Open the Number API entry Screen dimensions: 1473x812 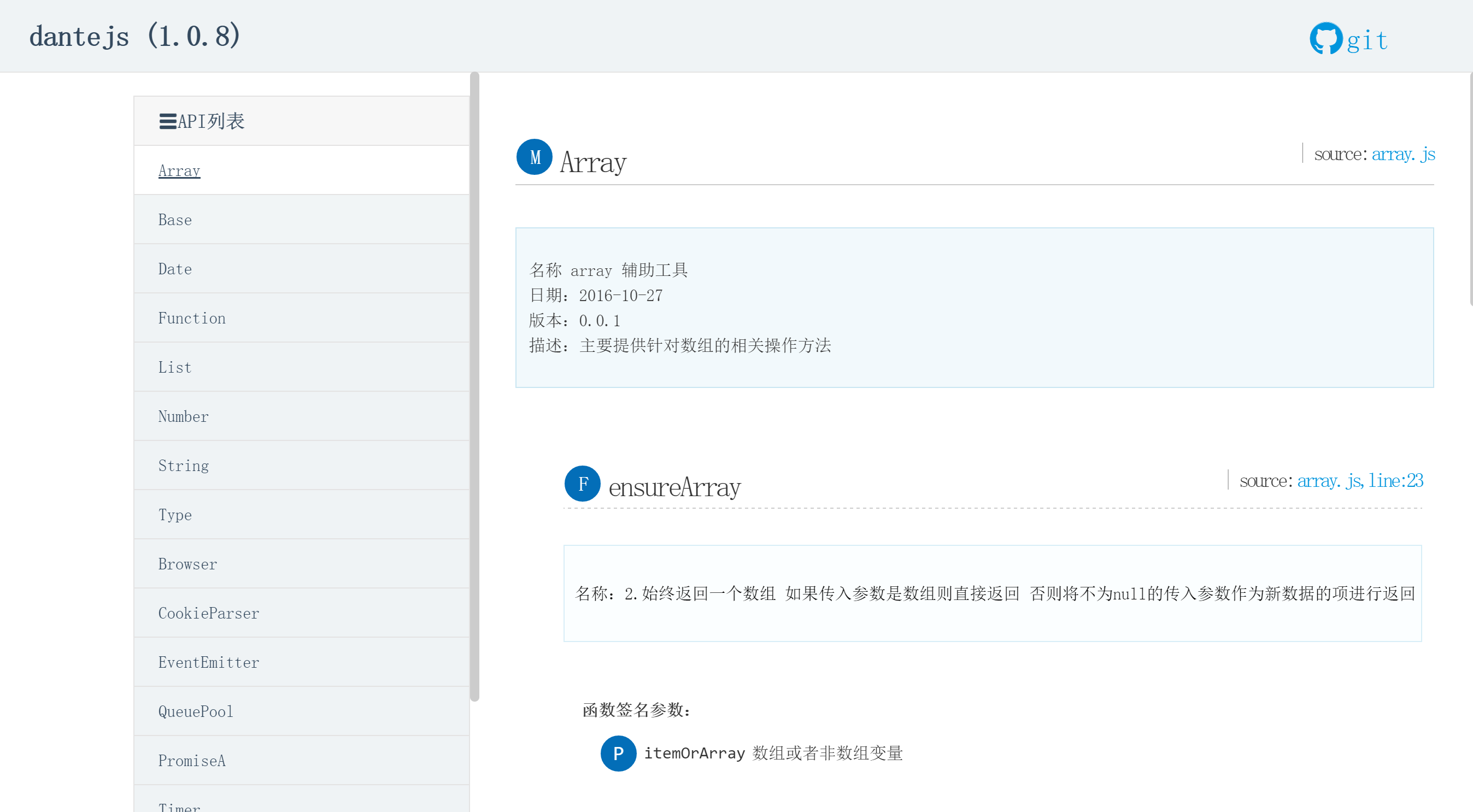coord(301,416)
